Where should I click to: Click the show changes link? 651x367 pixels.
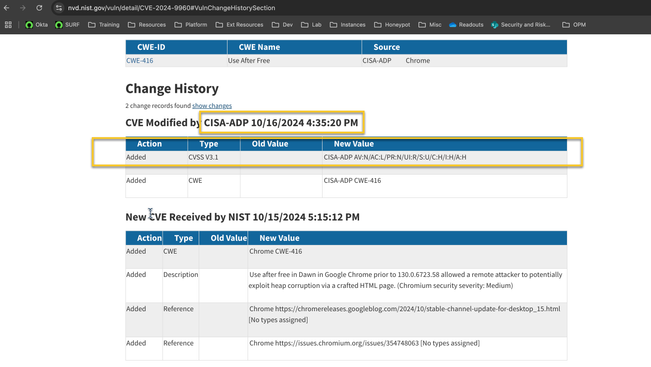[x=212, y=106]
